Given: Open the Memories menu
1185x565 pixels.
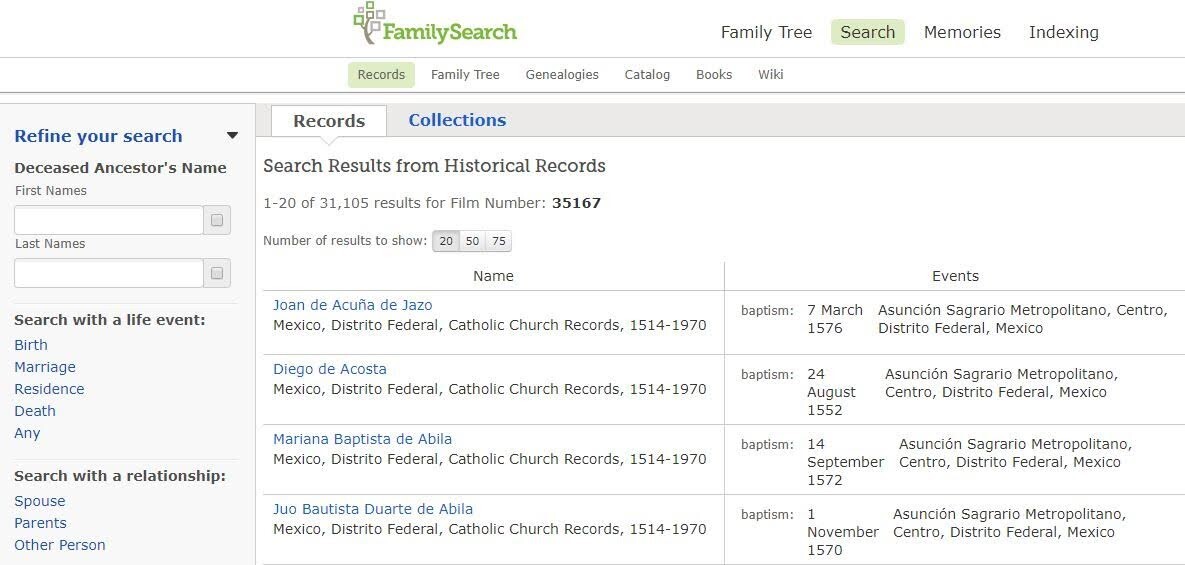Looking at the screenshot, I should coord(962,32).
